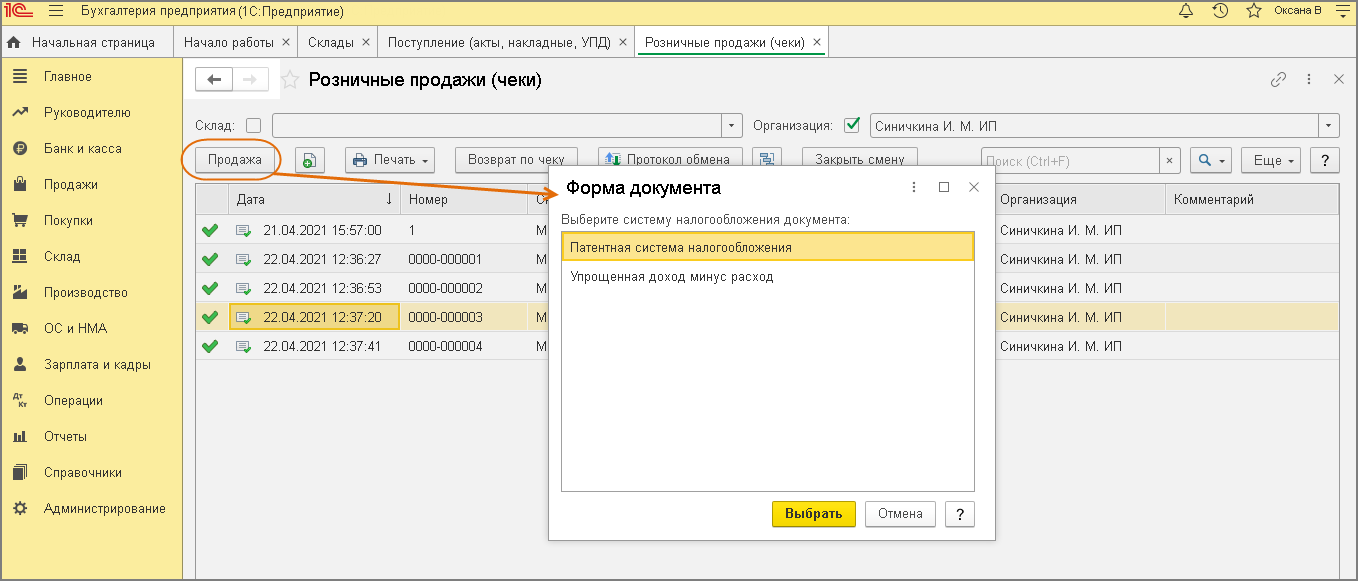Clear the search field X
This screenshot has height=581, width=1358.
1170,160
